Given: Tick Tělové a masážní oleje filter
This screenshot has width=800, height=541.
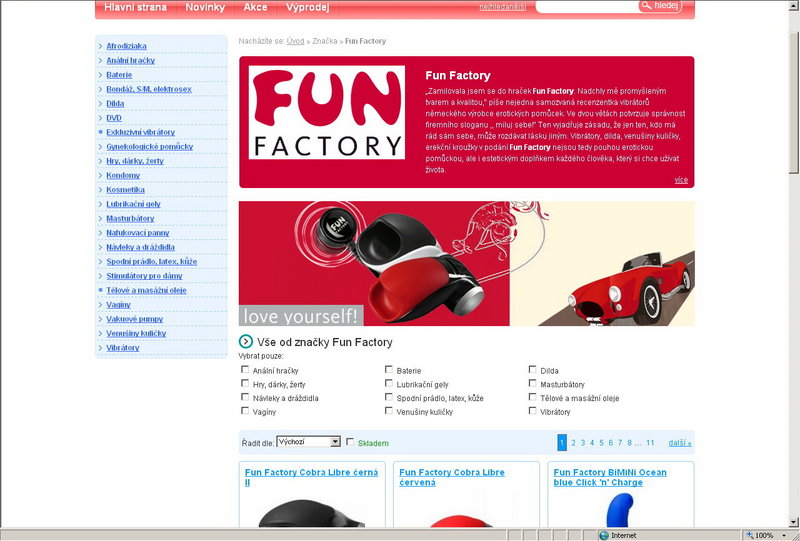Looking at the screenshot, I should (533, 397).
